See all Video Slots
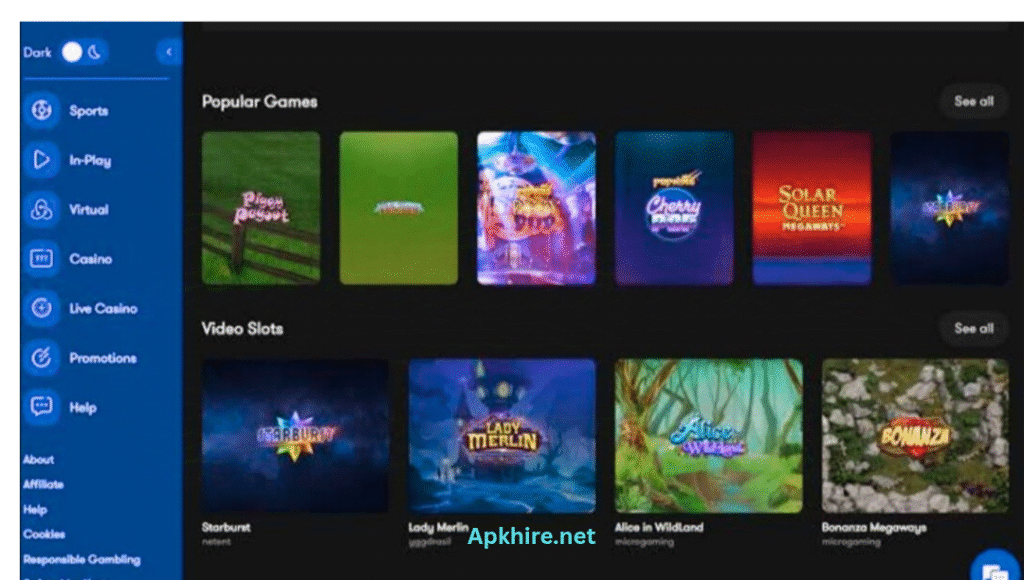The height and width of the screenshot is (580, 1024). point(974,329)
